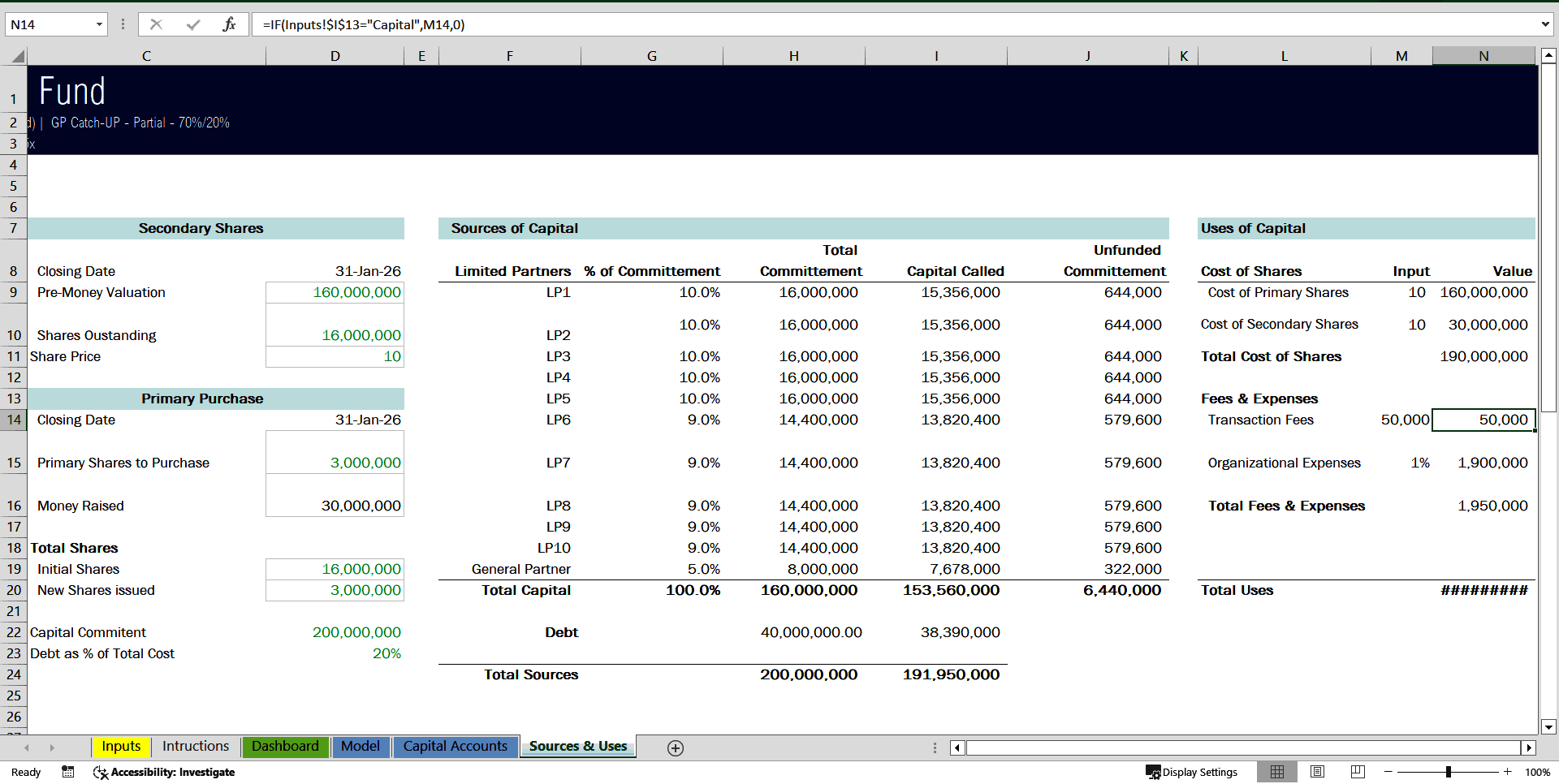Cancel the formula bar entry with the X icon

click(x=156, y=24)
